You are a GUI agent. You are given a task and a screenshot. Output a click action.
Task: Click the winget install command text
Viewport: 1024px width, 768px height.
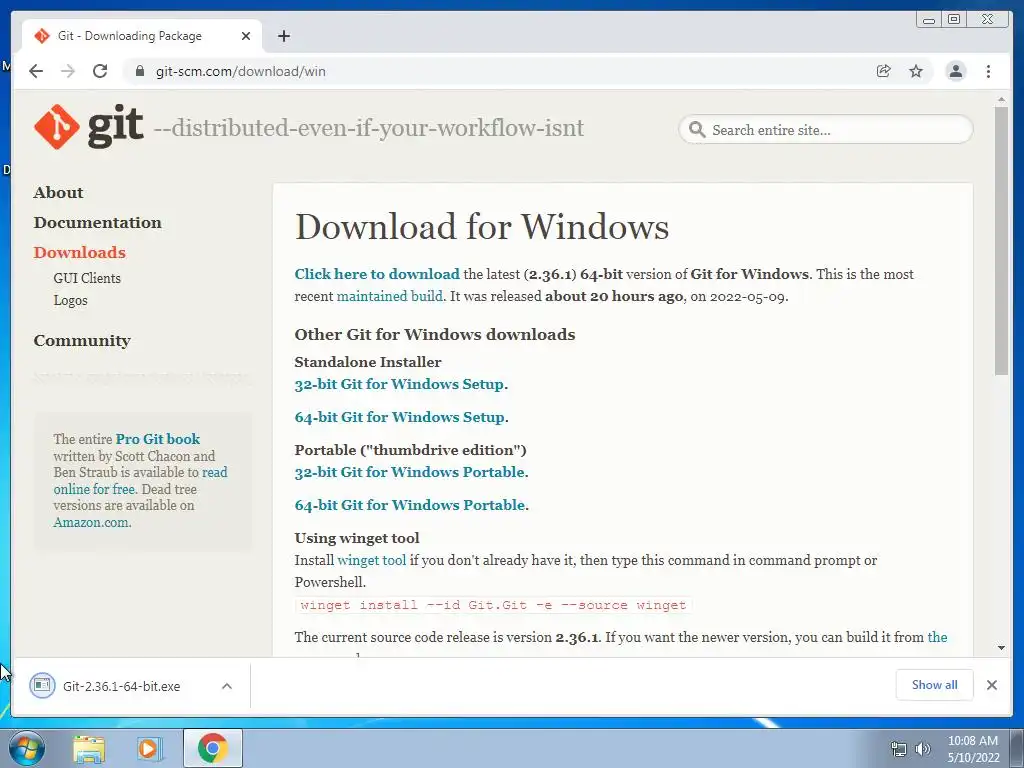[493, 605]
